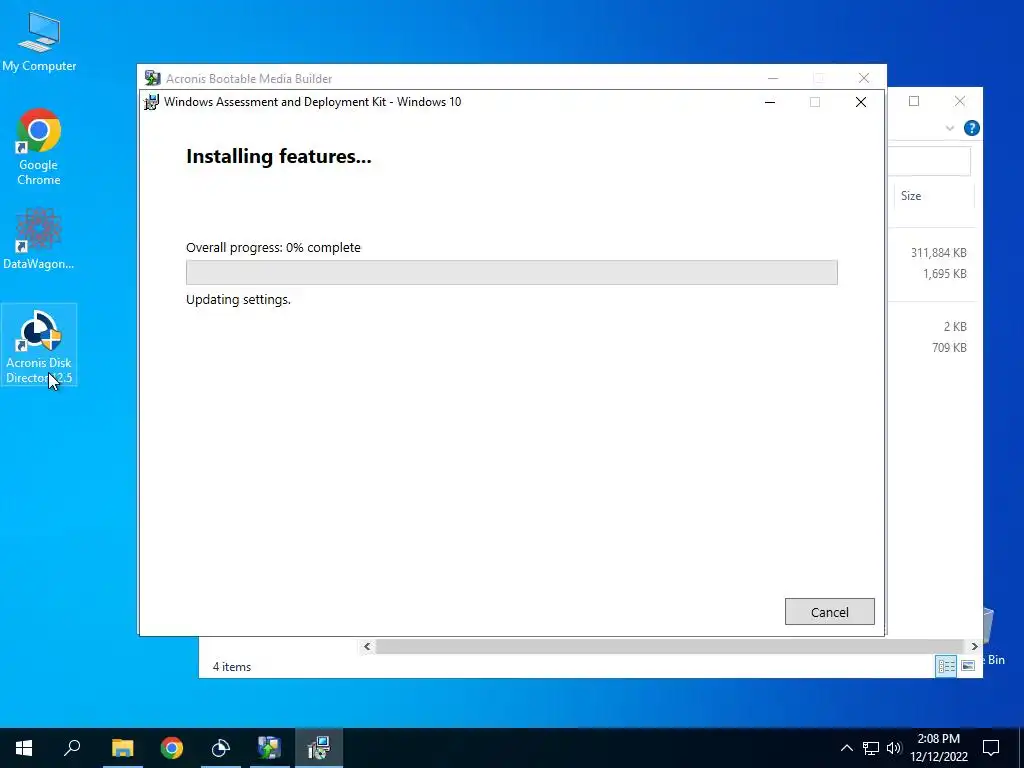This screenshot has width=1024, height=768.
Task: Open network status tray icon
Action: coord(871,748)
